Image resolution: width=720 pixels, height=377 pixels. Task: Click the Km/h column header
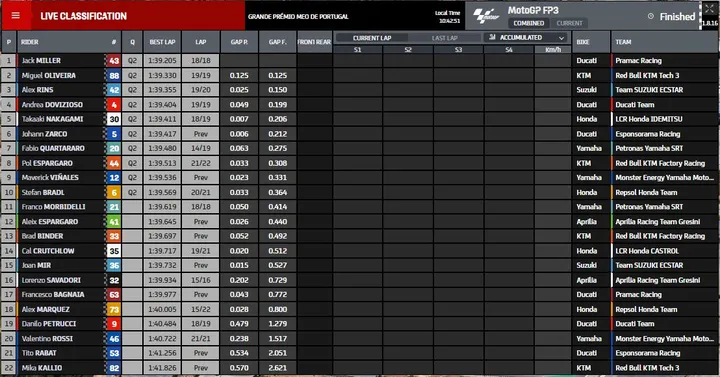(553, 50)
